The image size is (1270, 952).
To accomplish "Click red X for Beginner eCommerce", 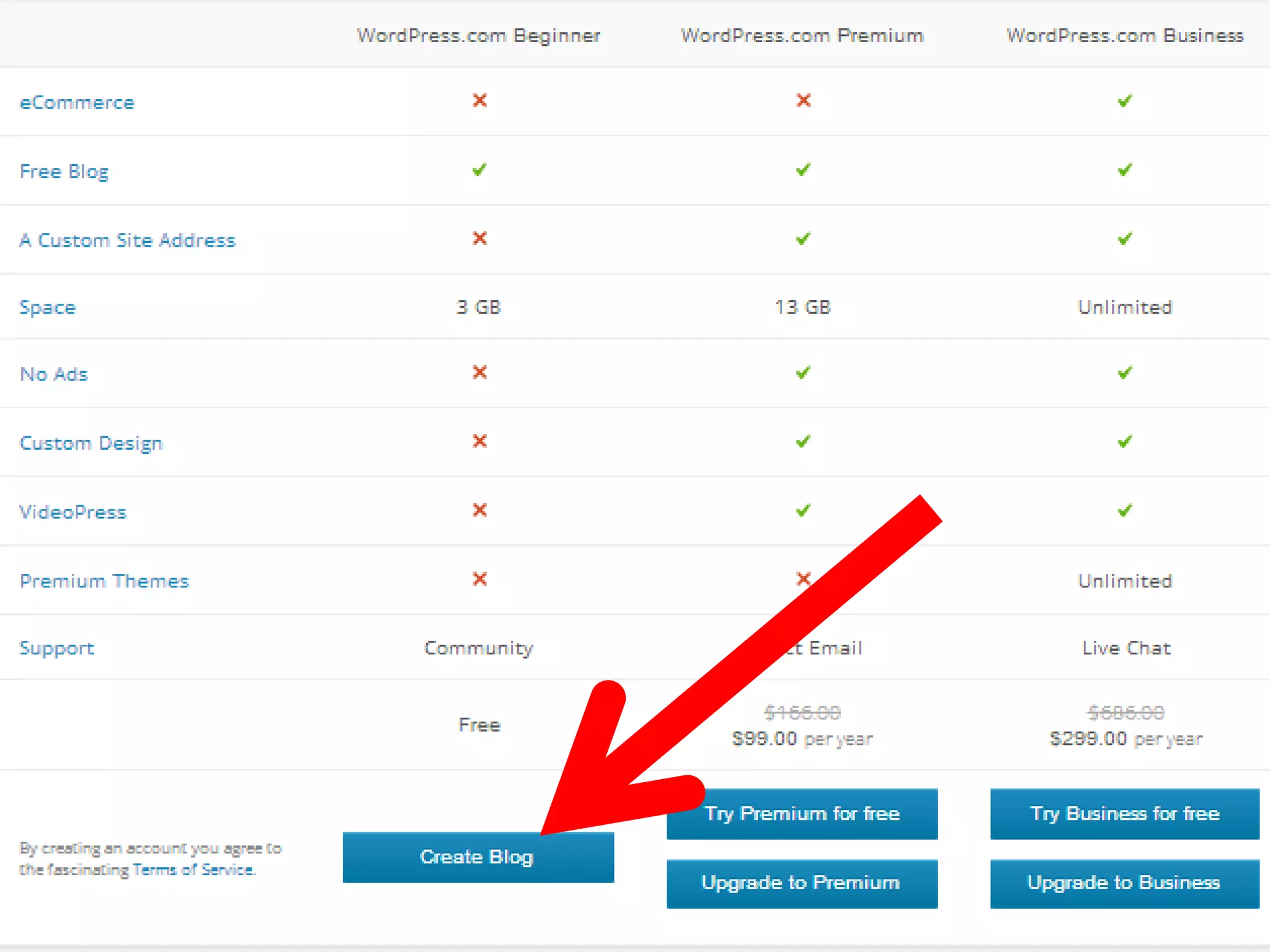I will [x=479, y=100].
